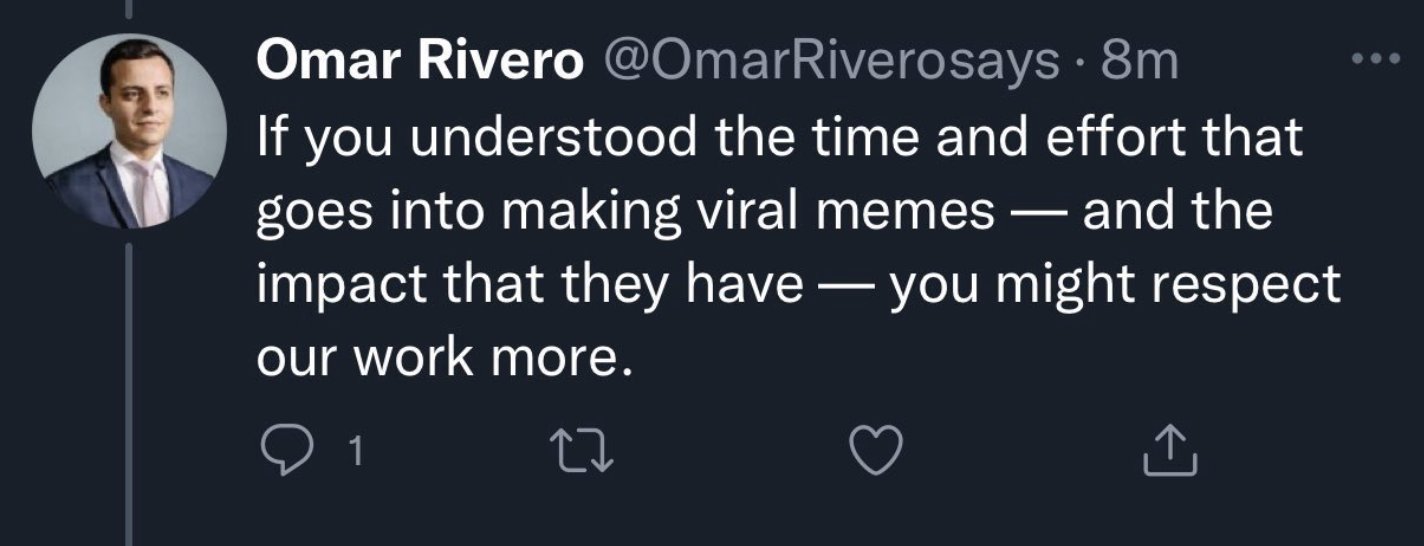
Task: Open tweet by clicking its text body
Action: pyautogui.click(x=780, y=250)
